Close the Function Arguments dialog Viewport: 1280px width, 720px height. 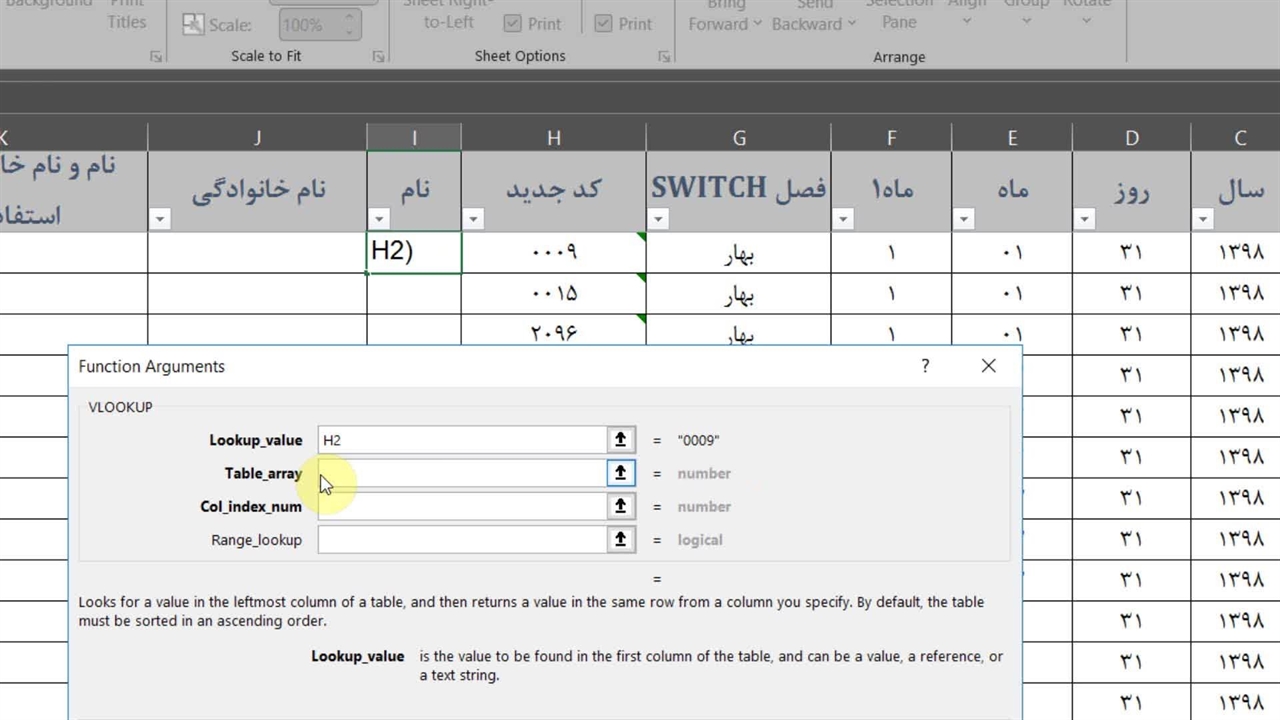click(x=988, y=366)
